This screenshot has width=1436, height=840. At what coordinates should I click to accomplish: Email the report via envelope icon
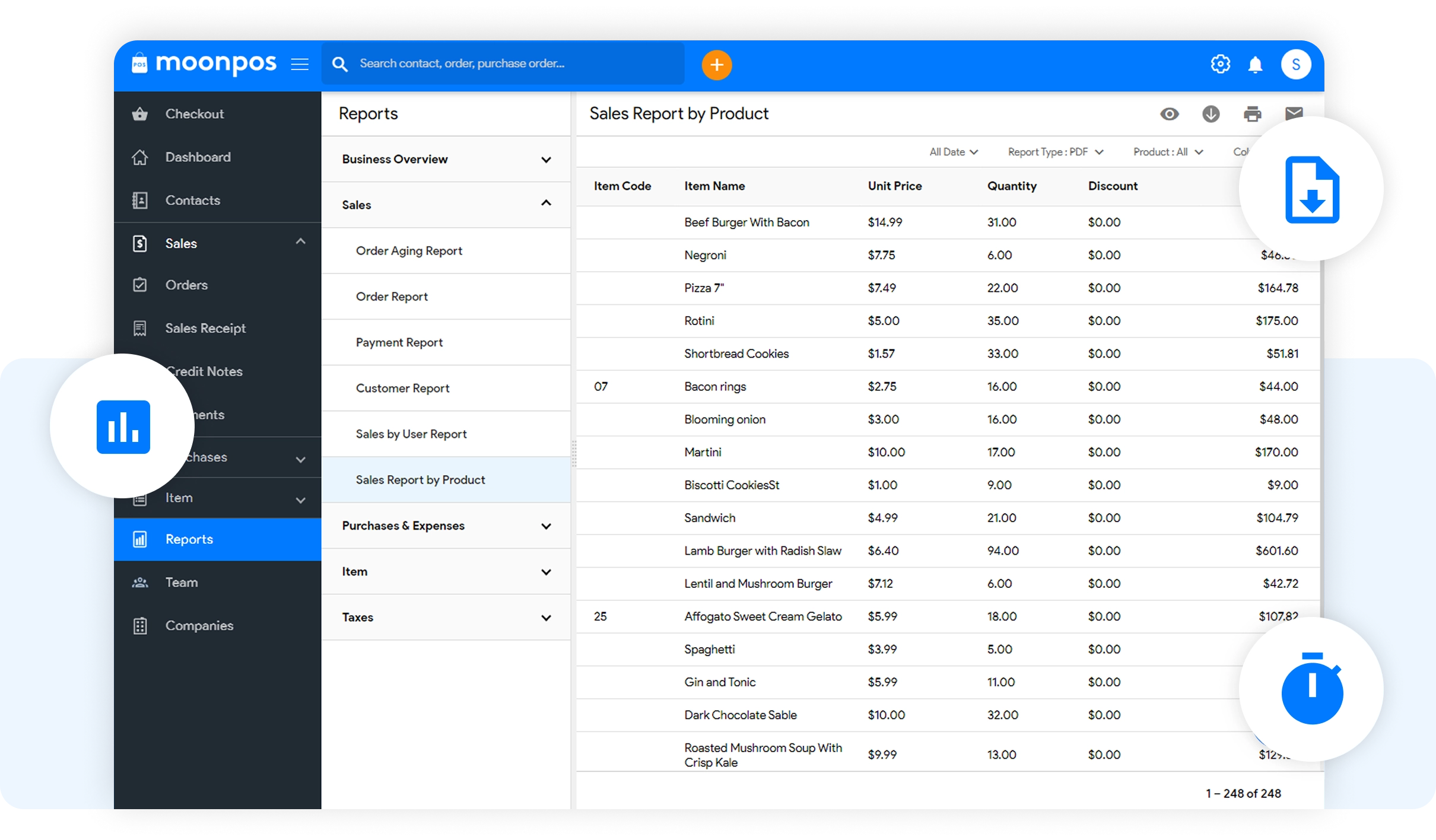click(x=1293, y=113)
